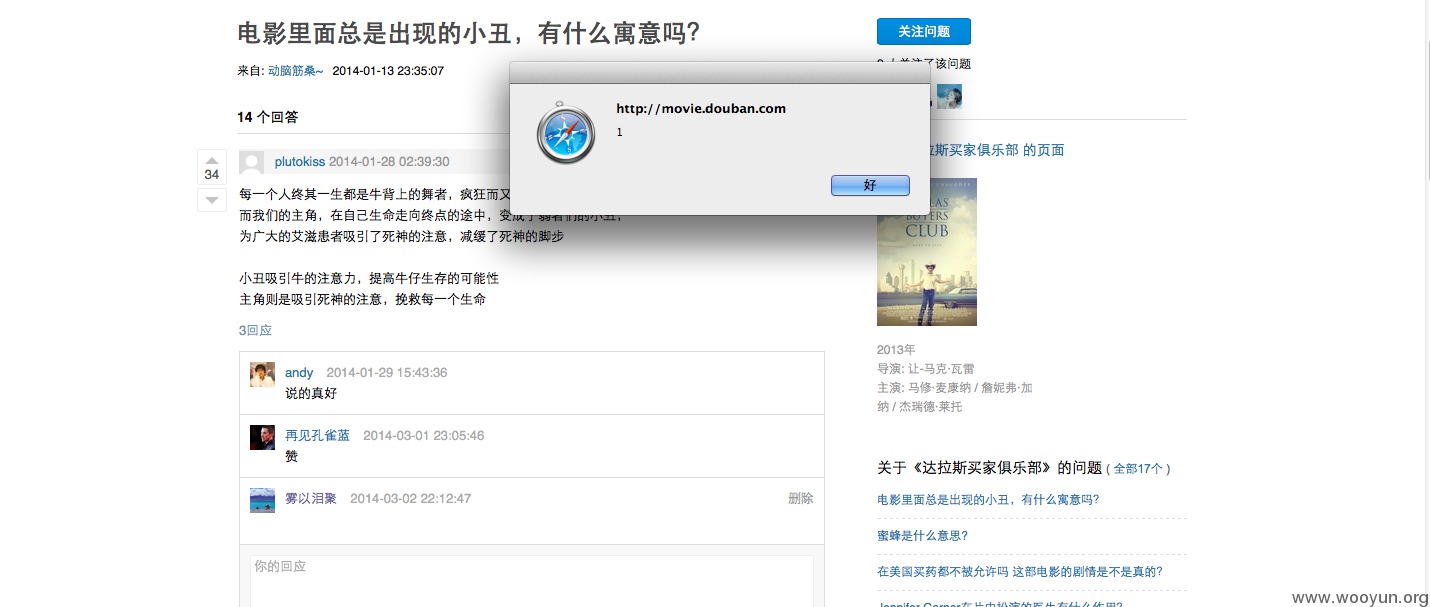Click the 好 button in the alert dialog
This screenshot has width=1430, height=607.
point(870,185)
